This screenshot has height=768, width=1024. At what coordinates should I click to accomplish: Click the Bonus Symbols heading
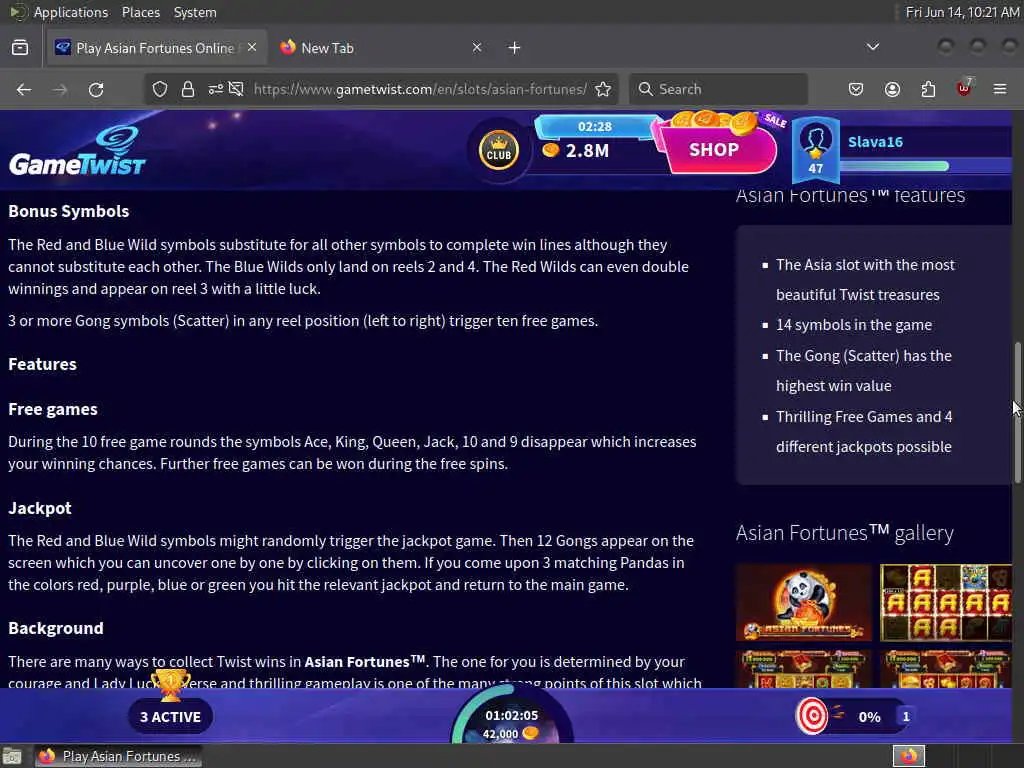(69, 212)
